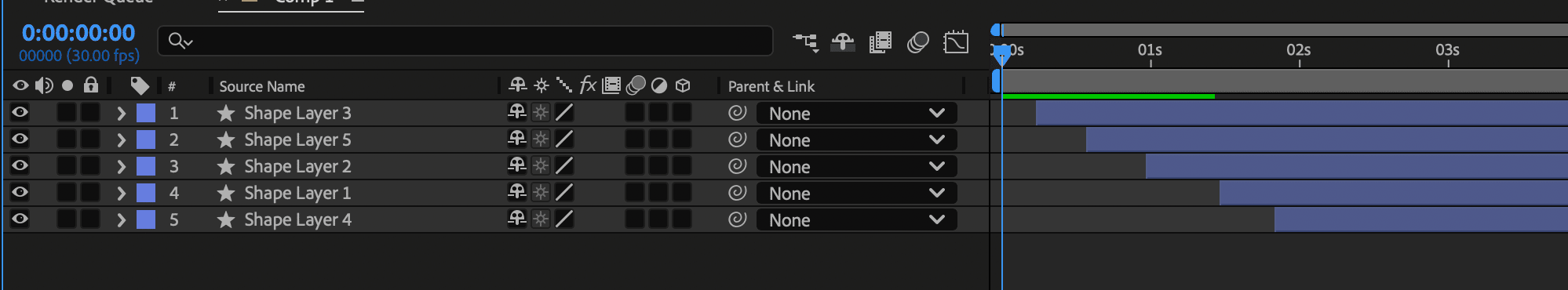
Task: Toggle the Shy layers hide button
Action: (843, 42)
